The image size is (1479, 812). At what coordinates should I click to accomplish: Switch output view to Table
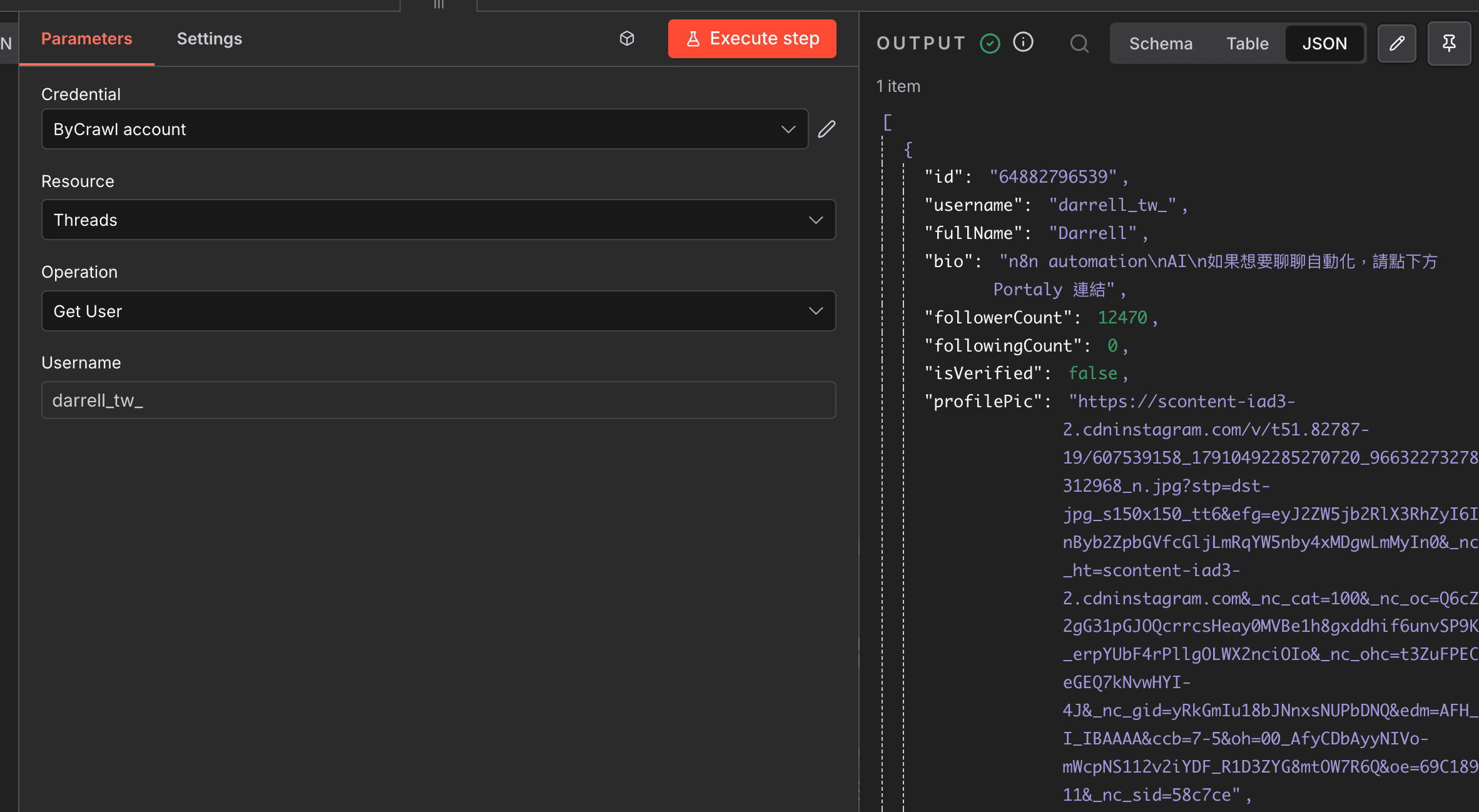point(1247,43)
